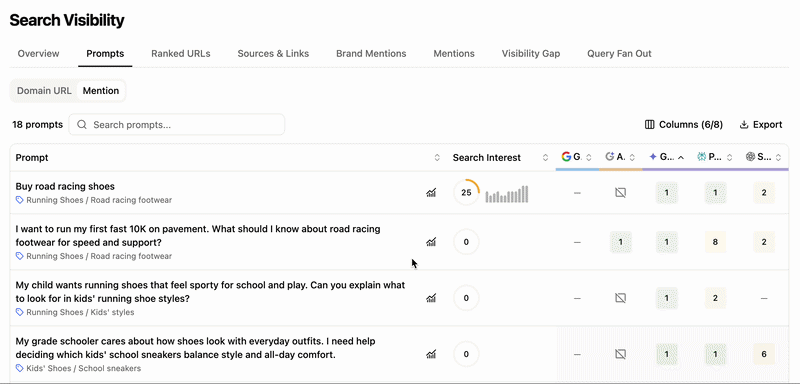Open the Query Fan Out tab
This screenshot has height=384, width=800.
click(x=619, y=54)
